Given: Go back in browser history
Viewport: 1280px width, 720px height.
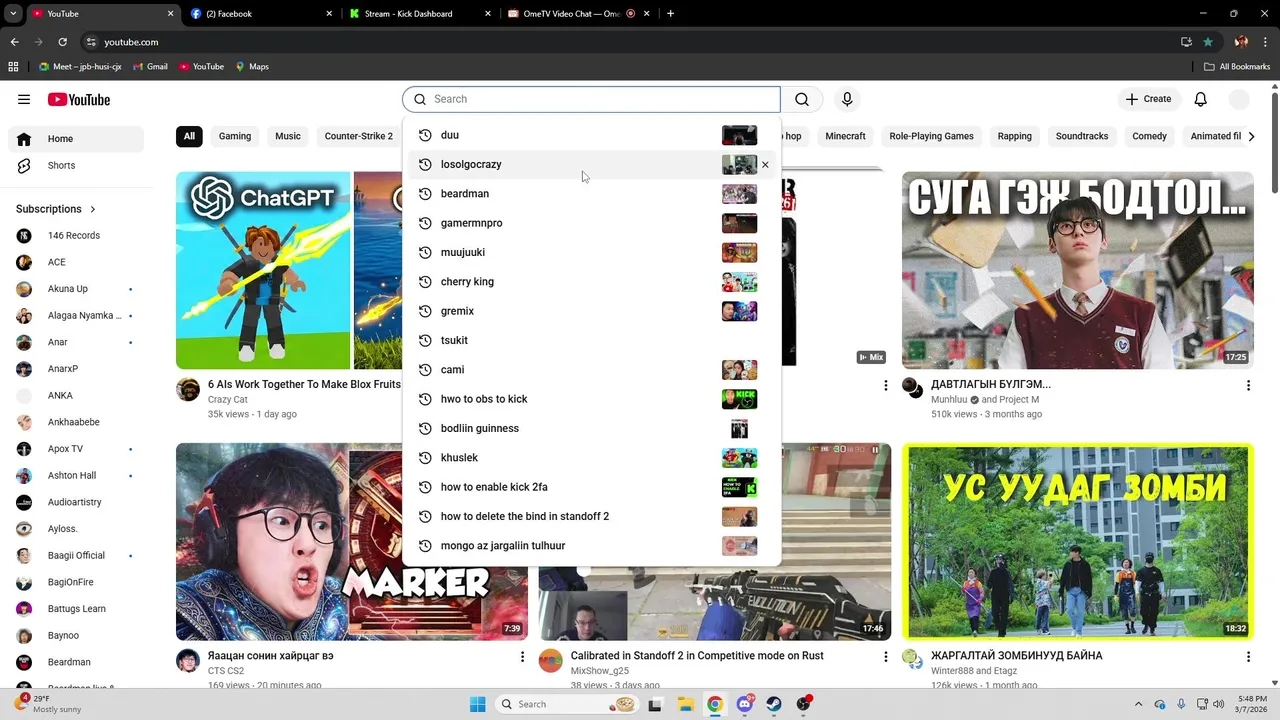Looking at the screenshot, I should [x=14, y=42].
